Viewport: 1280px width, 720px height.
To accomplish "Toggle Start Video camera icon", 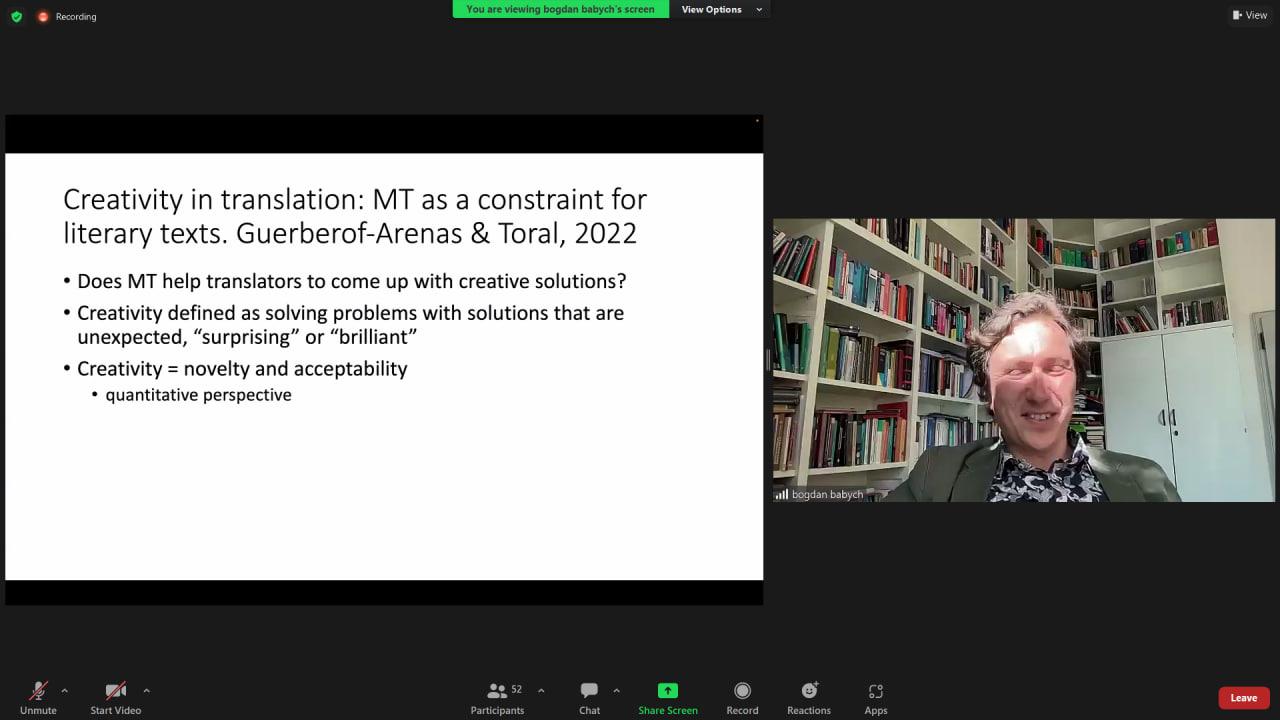I will (115, 691).
